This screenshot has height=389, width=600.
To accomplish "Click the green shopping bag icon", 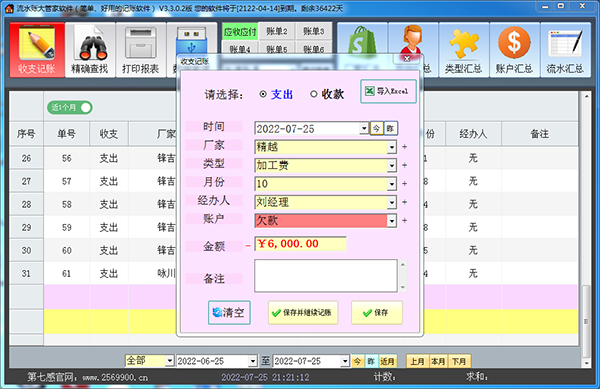I will tap(362, 40).
